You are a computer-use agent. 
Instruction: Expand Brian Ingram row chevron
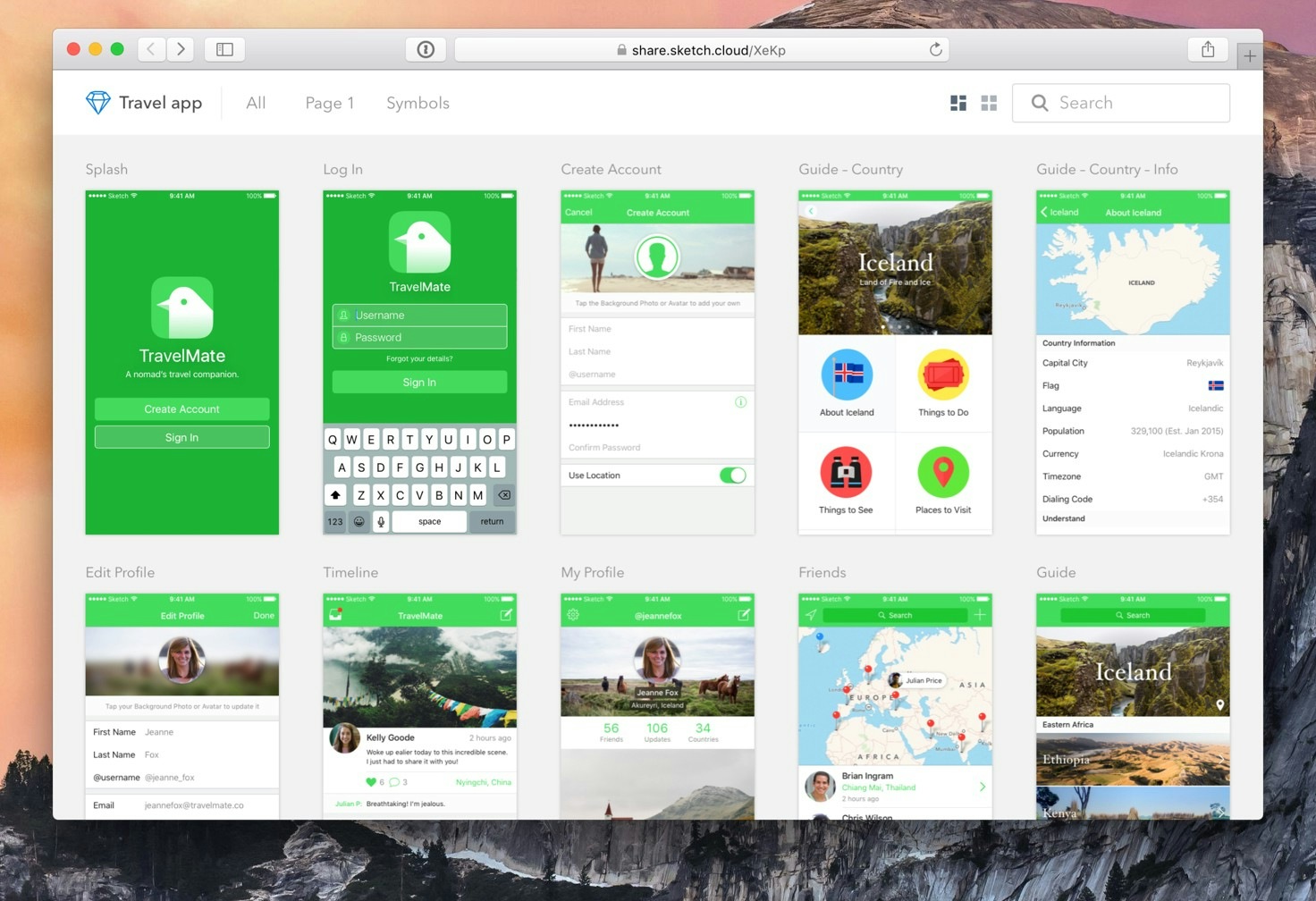(x=982, y=787)
